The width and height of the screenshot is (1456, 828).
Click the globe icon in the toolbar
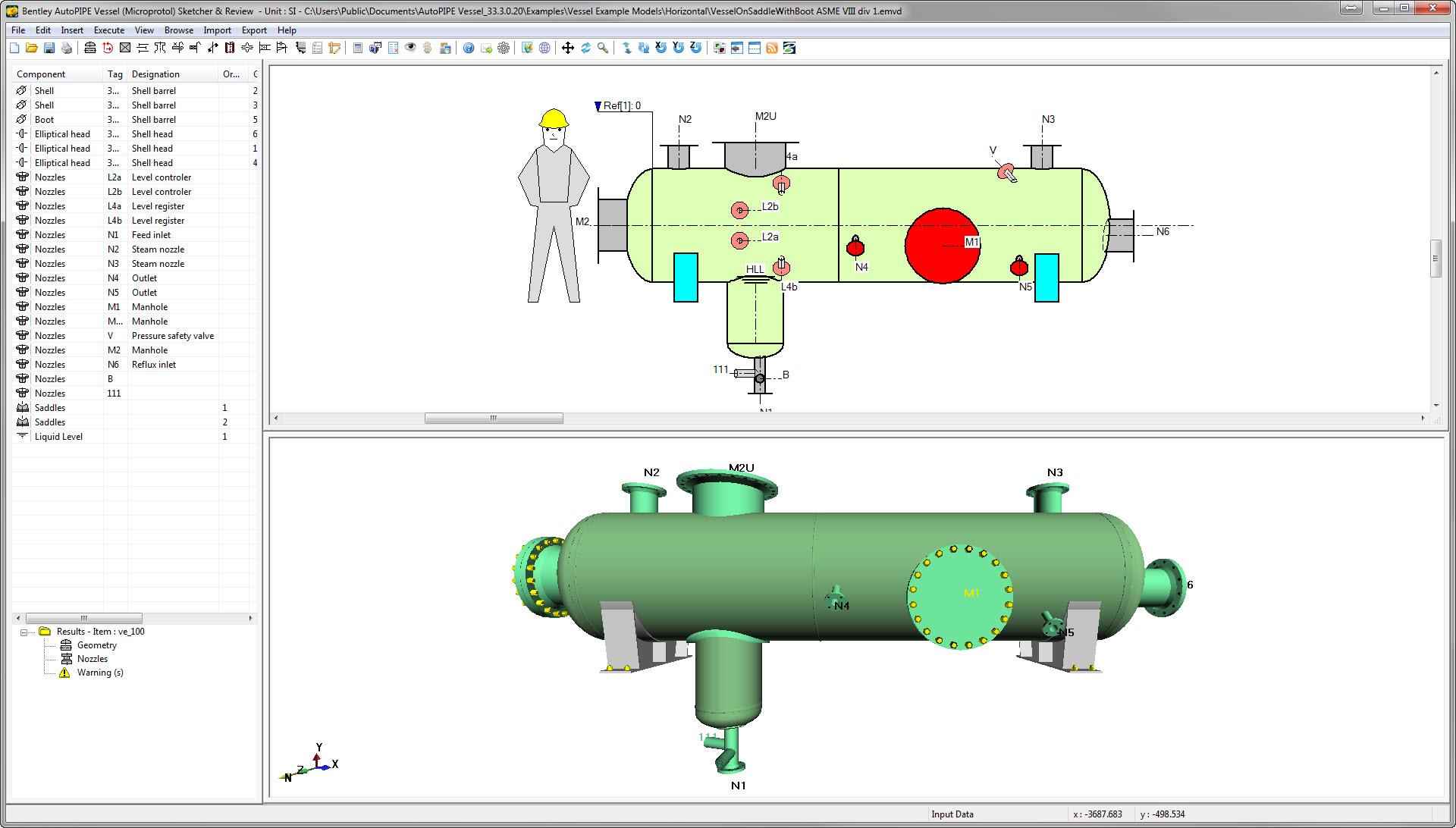pos(544,48)
